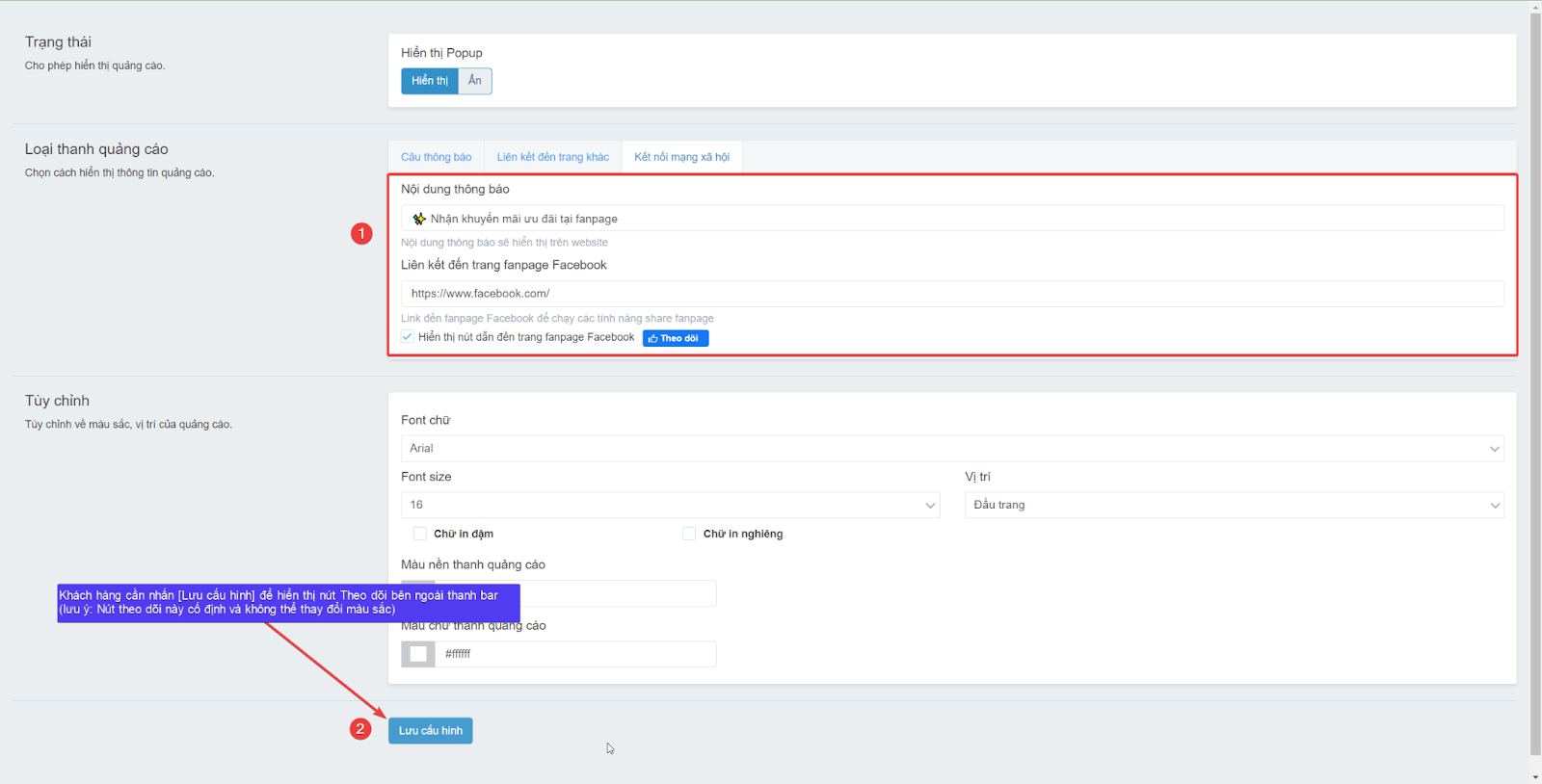Image resolution: width=1542 pixels, height=784 pixels.
Task: Click the Lưu cấu hình save button
Action: click(430, 731)
